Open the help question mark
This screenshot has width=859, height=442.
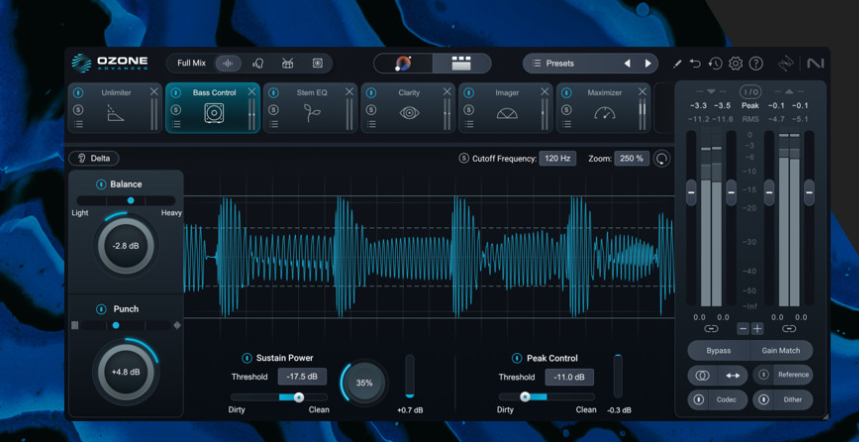tap(756, 64)
